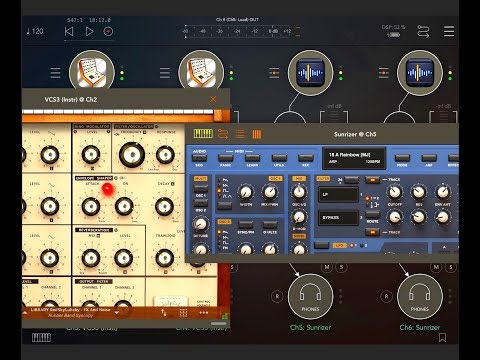480x360 pixels.
Task: Open the channel menu beside the left VCS3 node
Action: click(55, 73)
